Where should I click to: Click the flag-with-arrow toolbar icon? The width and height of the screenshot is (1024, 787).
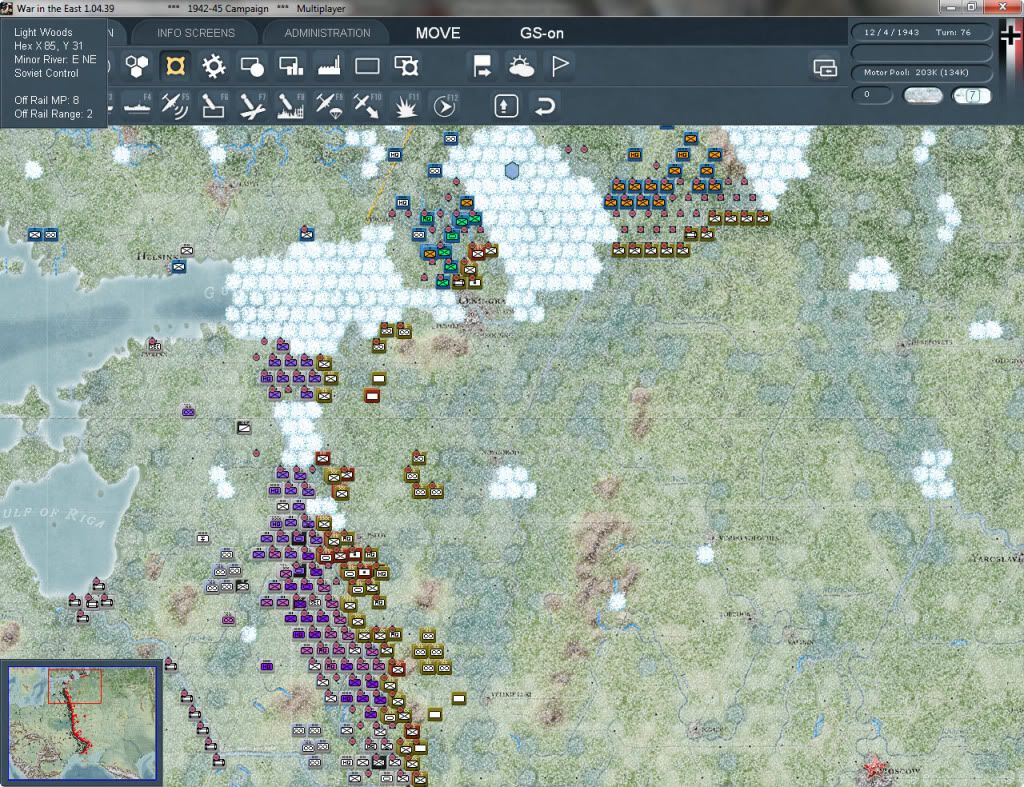pos(482,66)
